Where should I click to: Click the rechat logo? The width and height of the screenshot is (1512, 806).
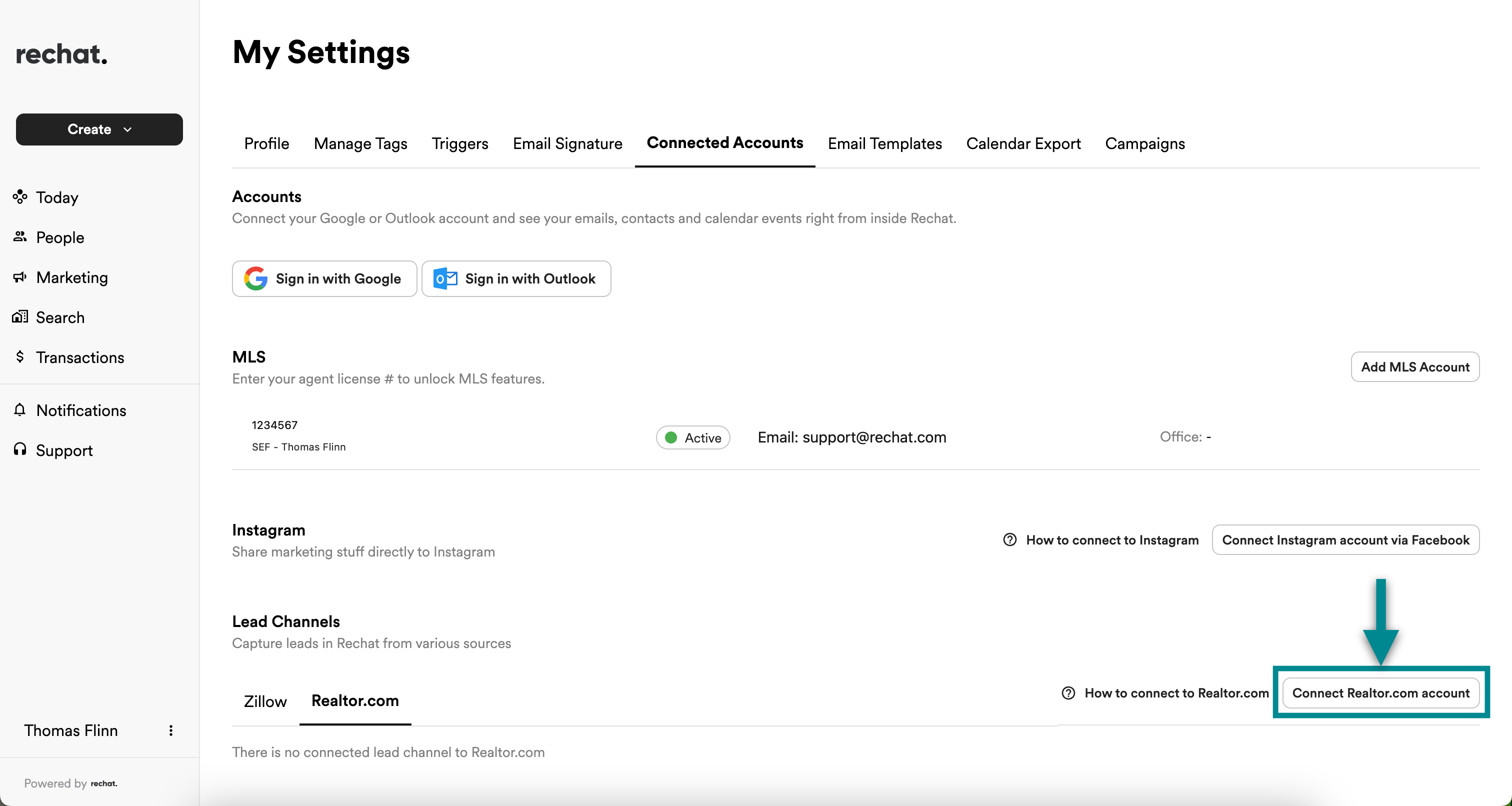61,54
